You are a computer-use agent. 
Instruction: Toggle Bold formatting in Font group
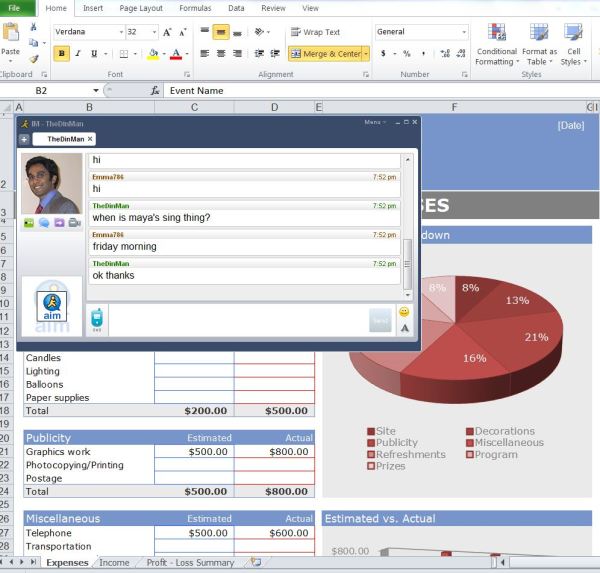point(62,54)
